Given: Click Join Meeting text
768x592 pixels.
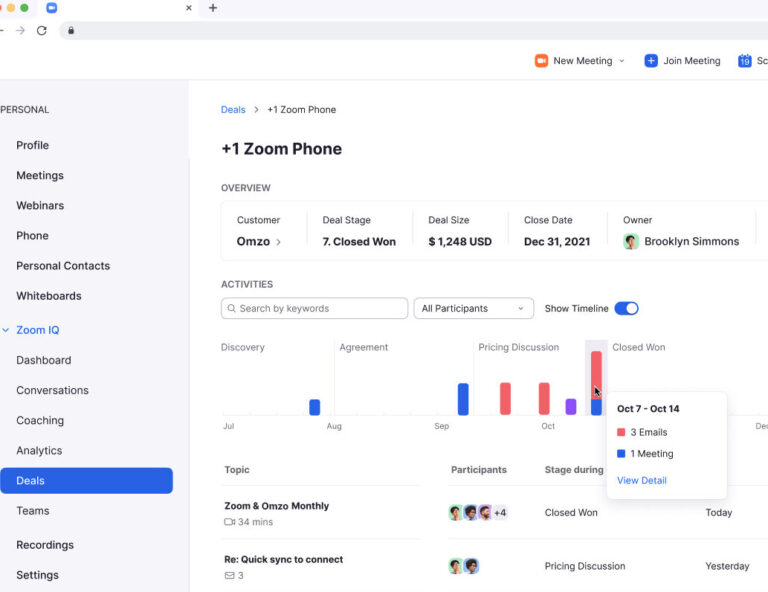Looking at the screenshot, I should pos(692,61).
